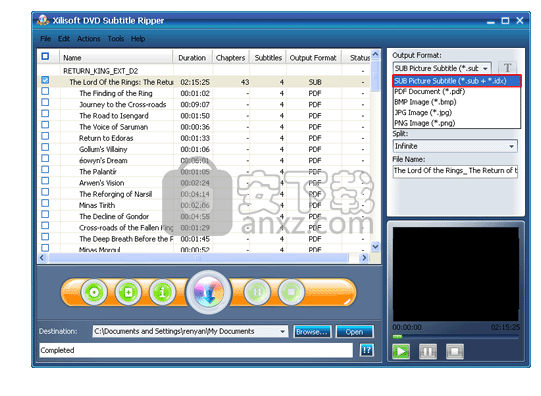
Task: Check The Deep Breath Before checkbox
Action: tap(45, 237)
